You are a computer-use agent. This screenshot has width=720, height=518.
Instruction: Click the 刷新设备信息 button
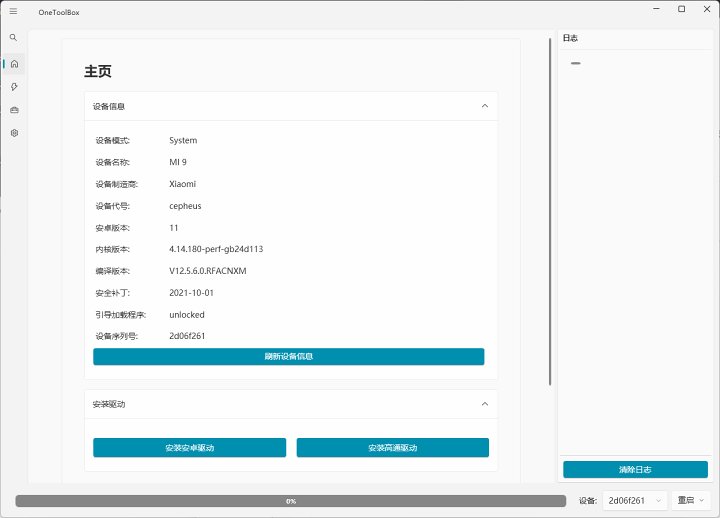pyautogui.click(x=288, y=357)
